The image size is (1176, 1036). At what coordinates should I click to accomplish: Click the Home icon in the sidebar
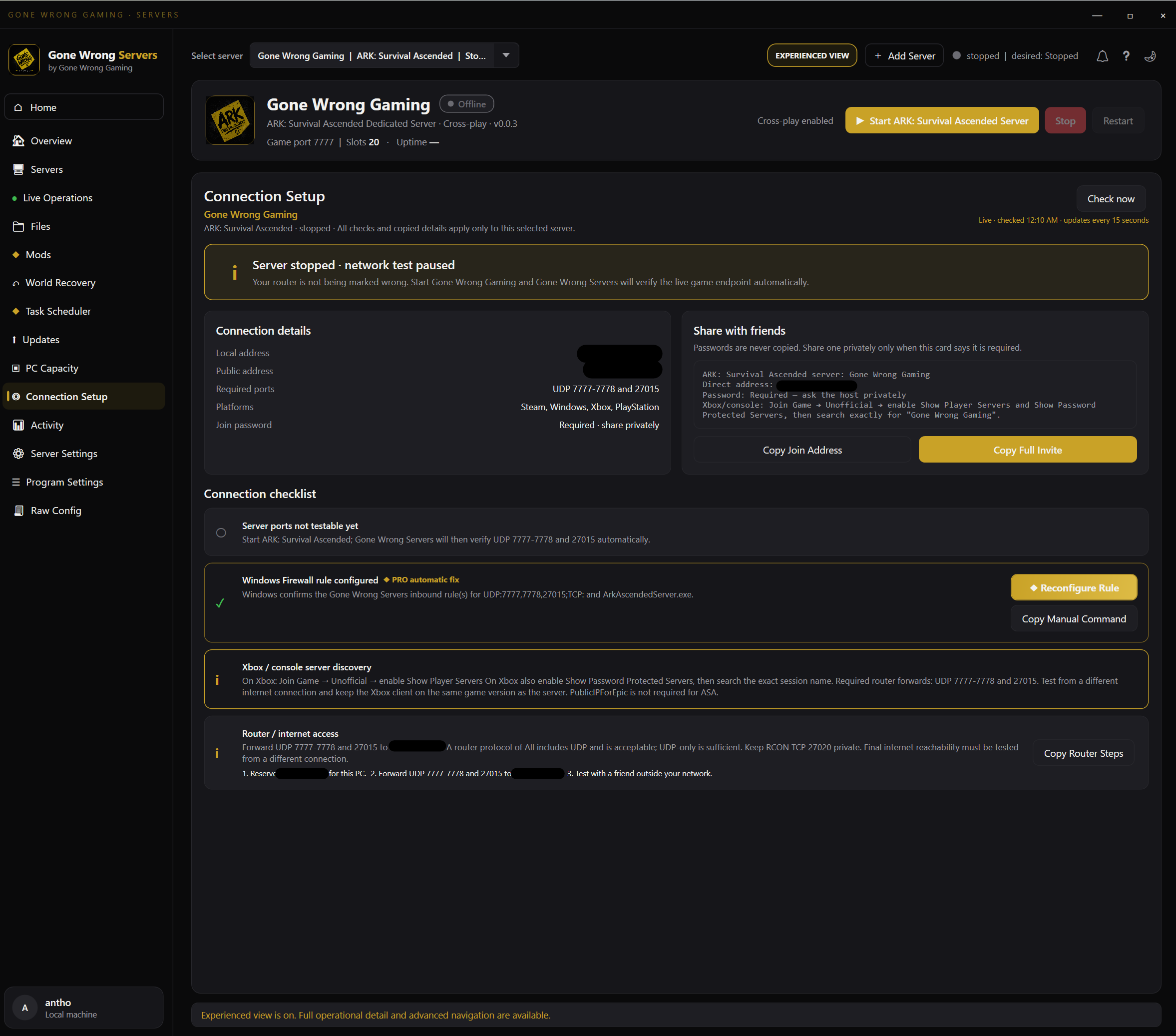pos(18,107)
